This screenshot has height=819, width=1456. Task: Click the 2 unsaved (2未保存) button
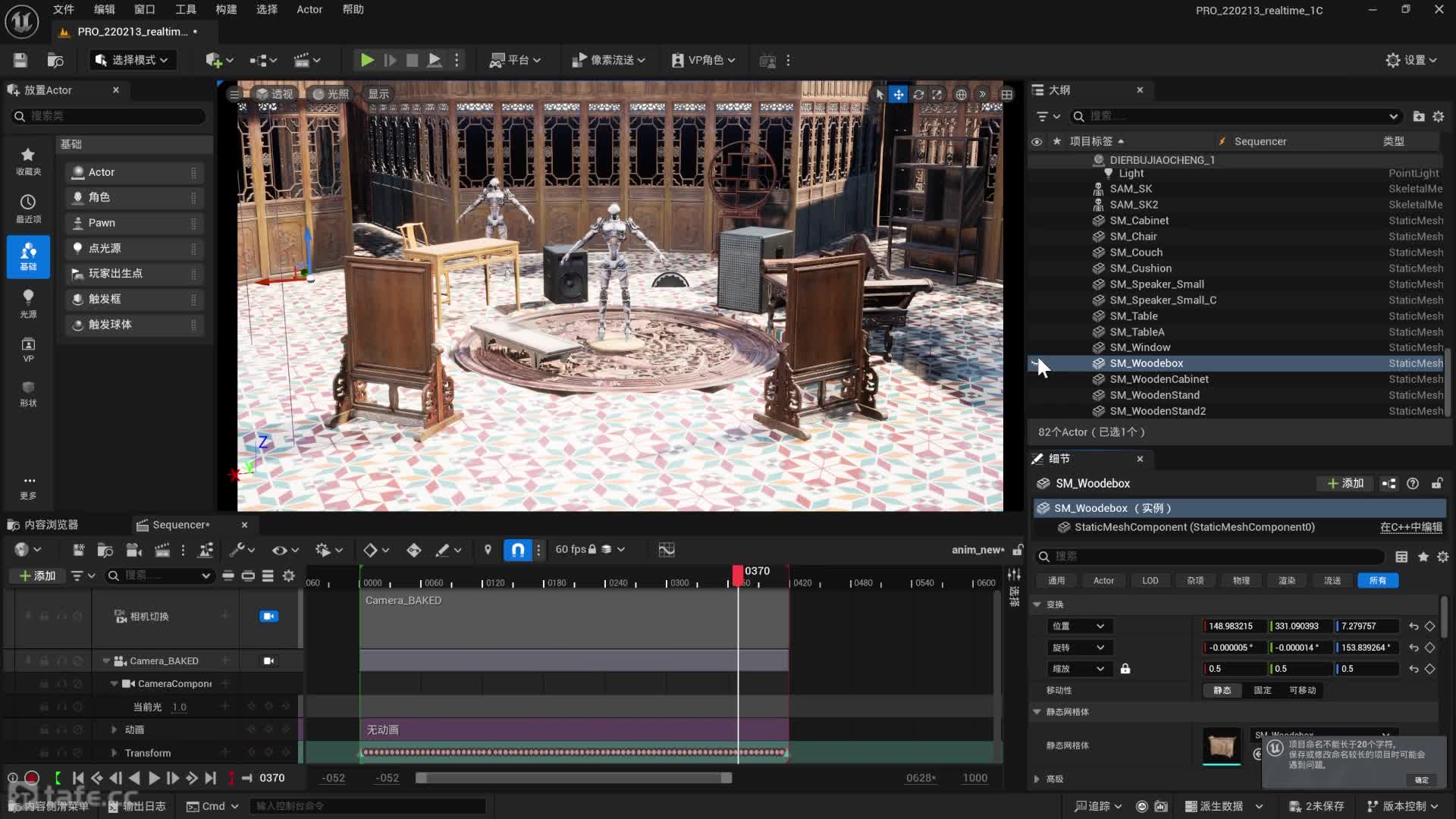[1317, 806]
